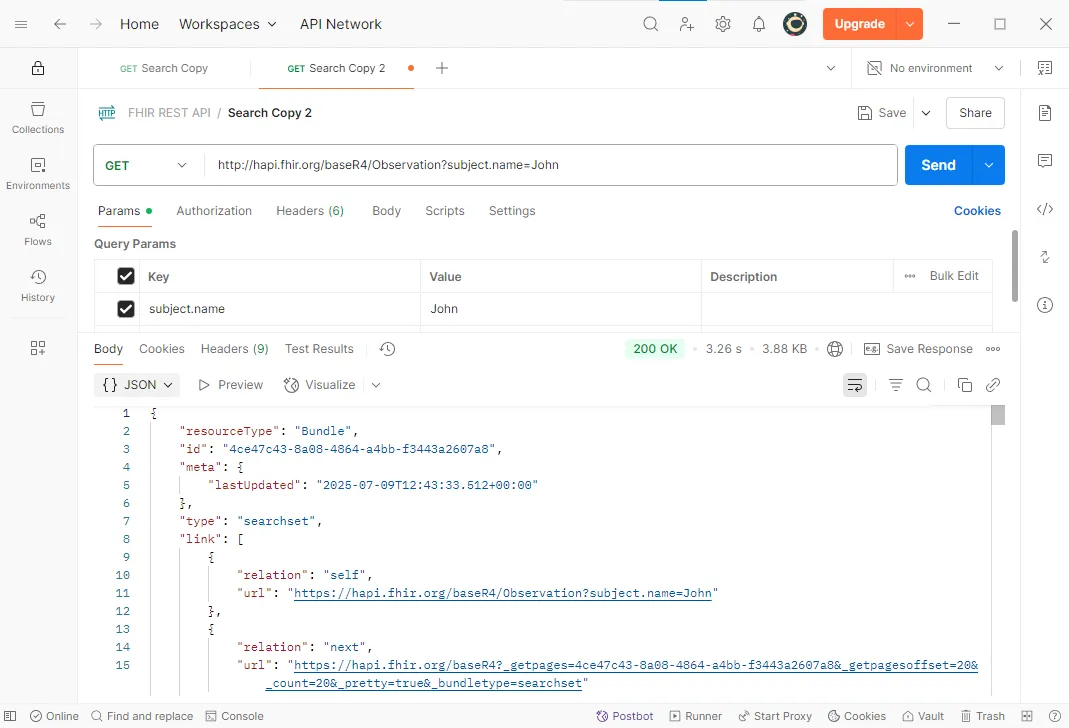The image size is (1069, 728).
Task: Open the settings gear icon
Action: tap(723, 25)
